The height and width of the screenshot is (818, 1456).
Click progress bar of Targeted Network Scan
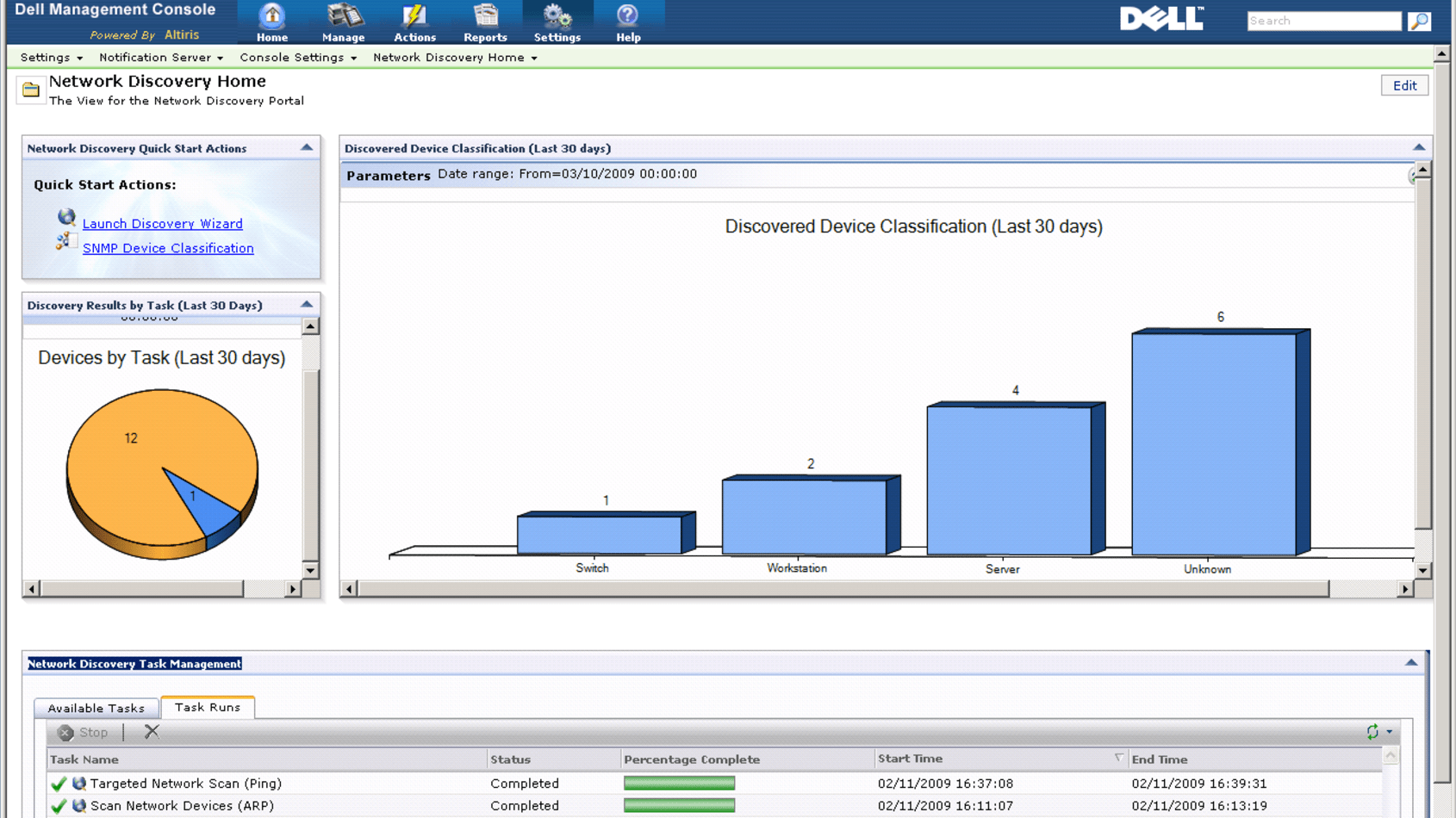[x=679, y=784]
